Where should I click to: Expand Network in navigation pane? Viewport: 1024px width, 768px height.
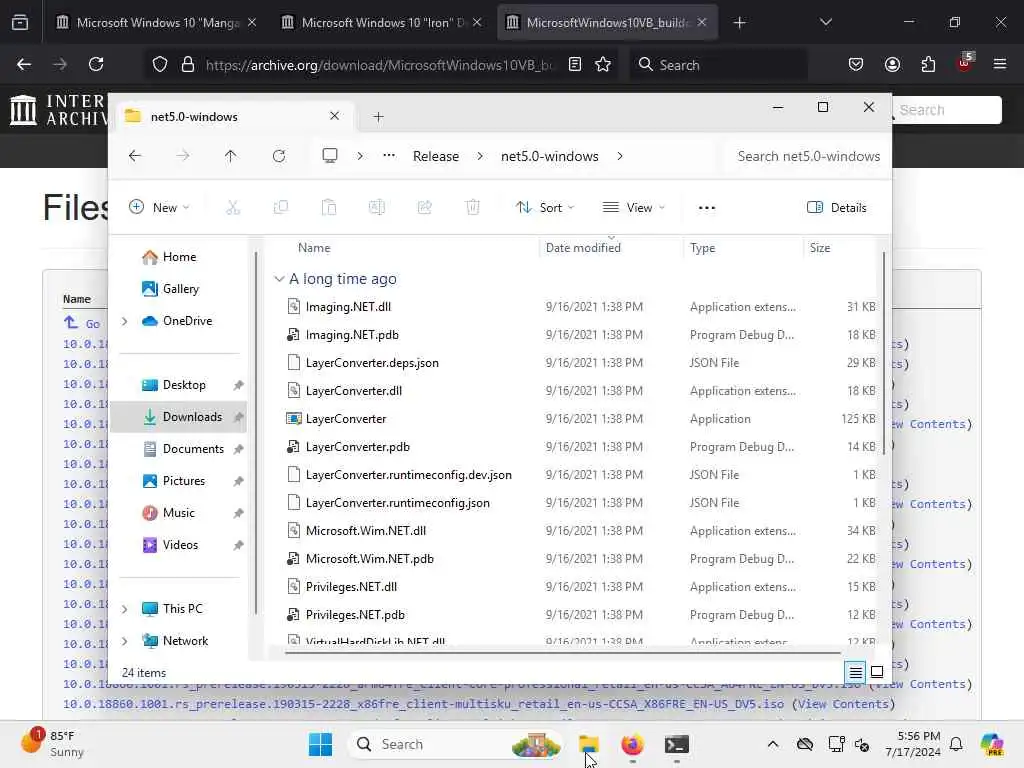point(125,641)
